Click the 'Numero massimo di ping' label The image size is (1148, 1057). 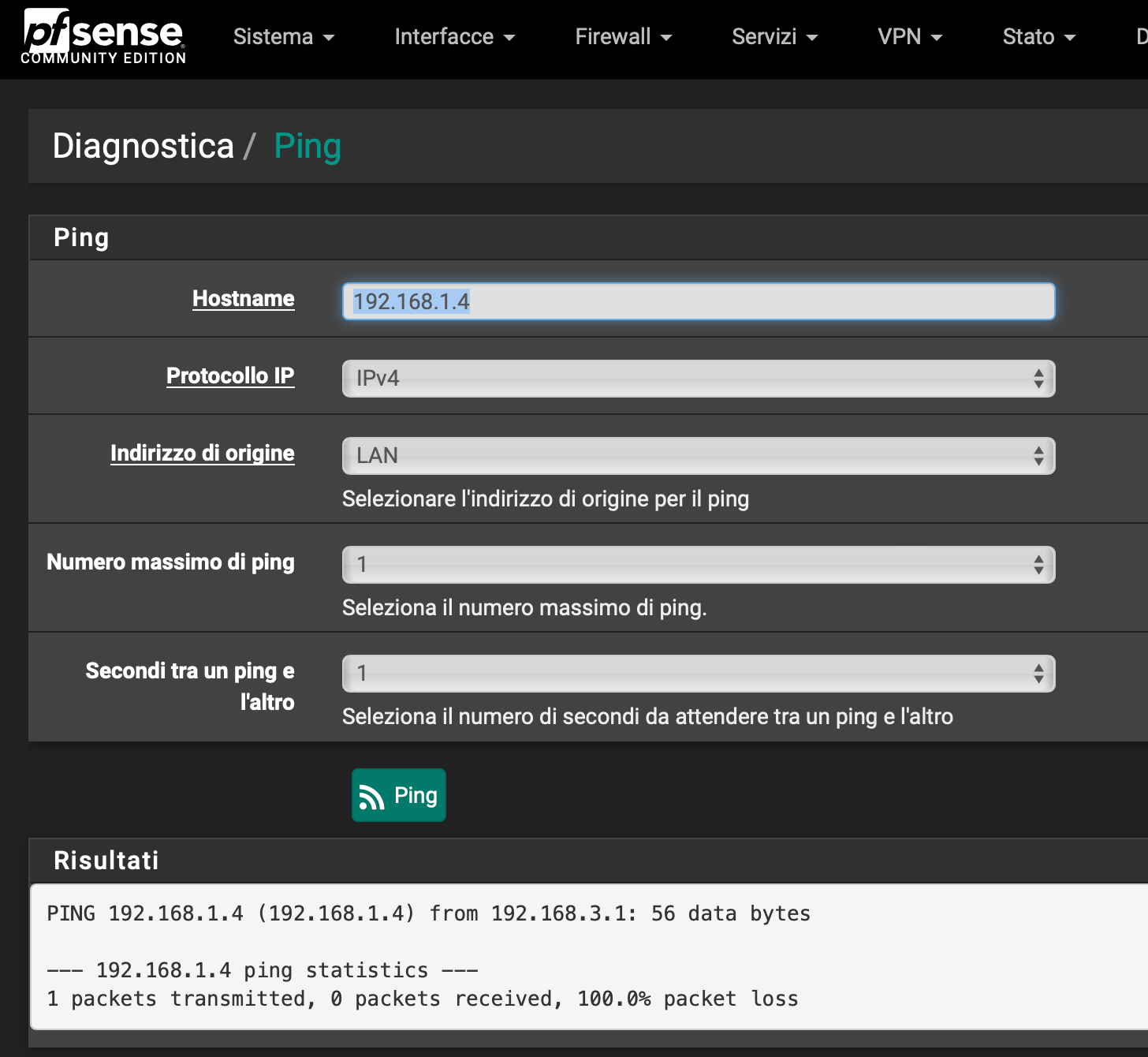click(x=170, y=562)
